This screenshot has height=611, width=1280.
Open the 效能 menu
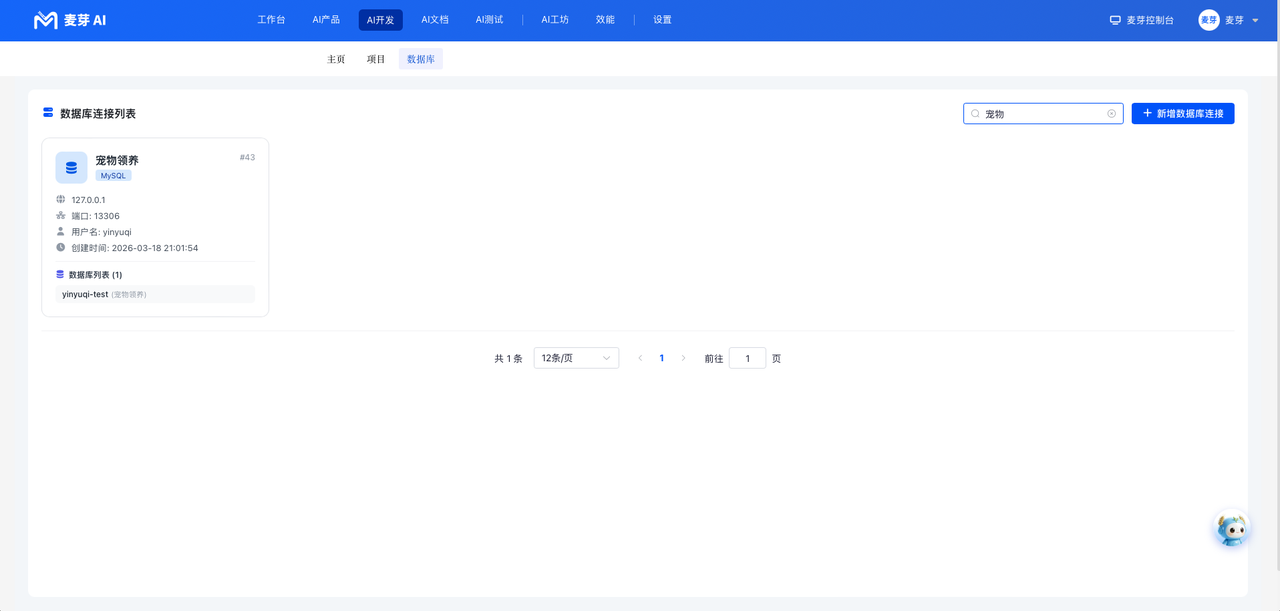(x=605, y=20)
